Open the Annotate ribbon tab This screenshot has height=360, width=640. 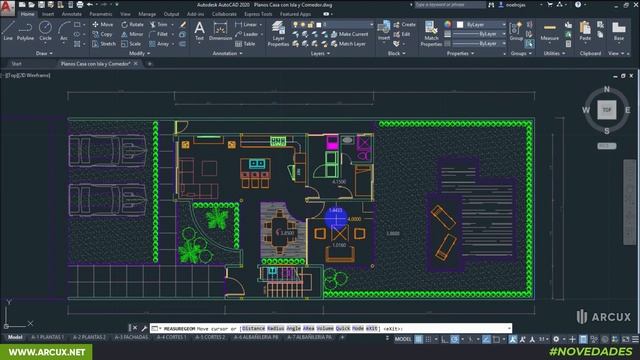pyautogui.click(x=72, y=14)
